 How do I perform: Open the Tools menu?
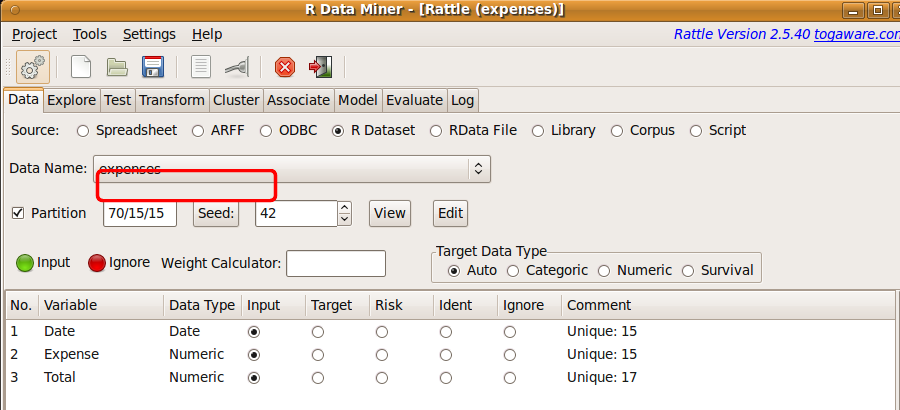[x=90, y=34]
